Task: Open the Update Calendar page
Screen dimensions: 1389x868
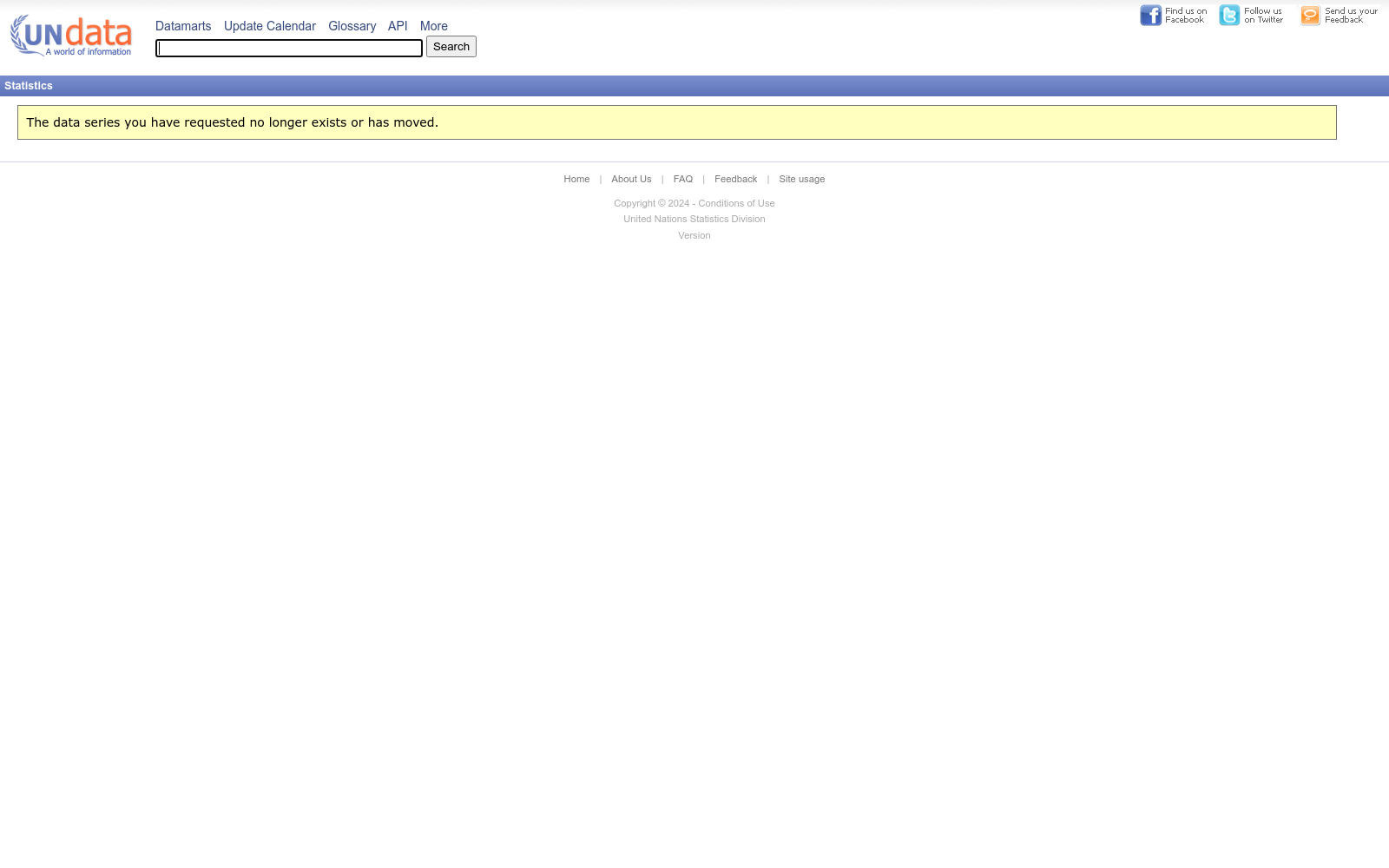Action: [270, 26]
